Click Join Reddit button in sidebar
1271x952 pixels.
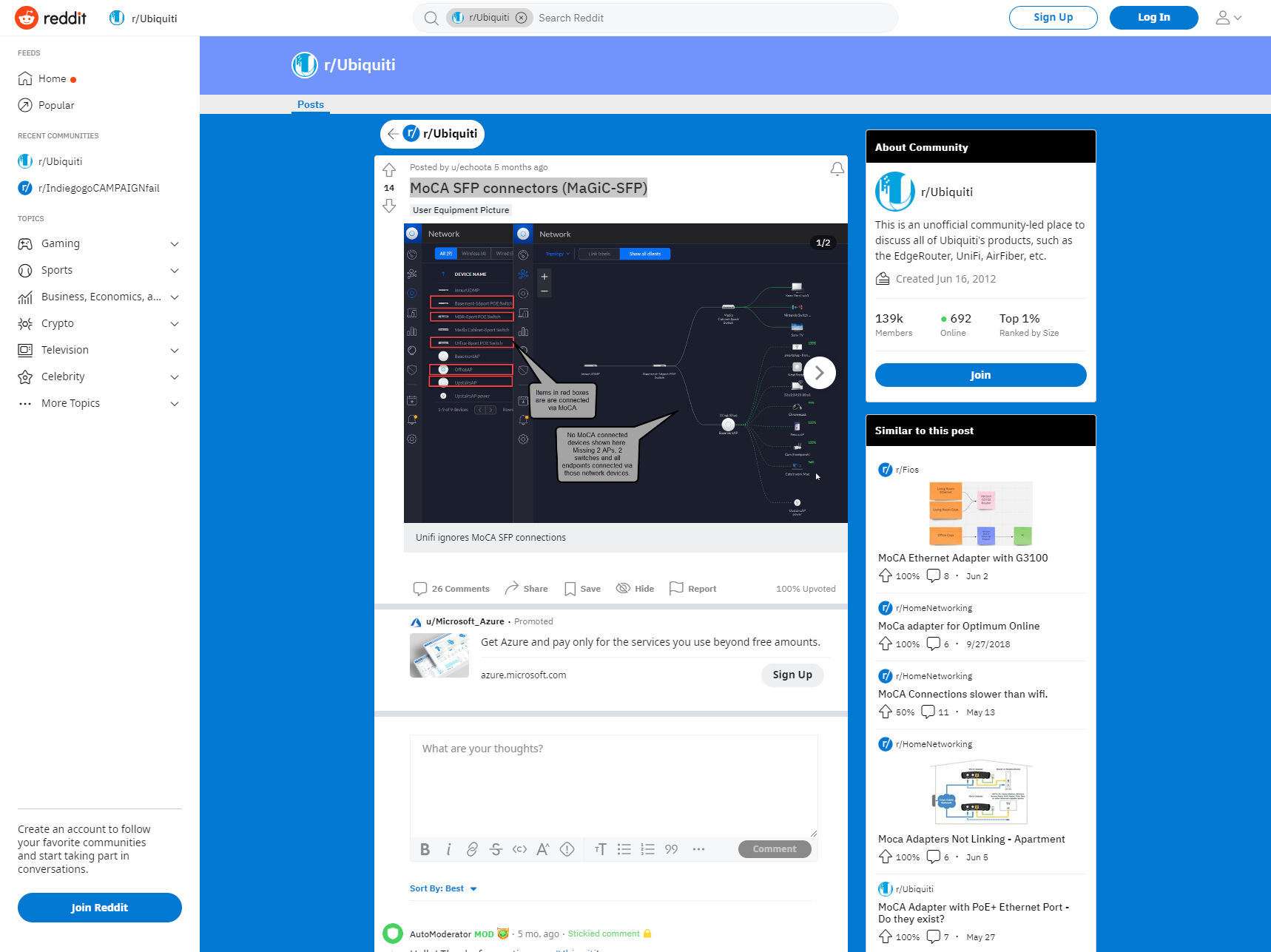(100, 908)
